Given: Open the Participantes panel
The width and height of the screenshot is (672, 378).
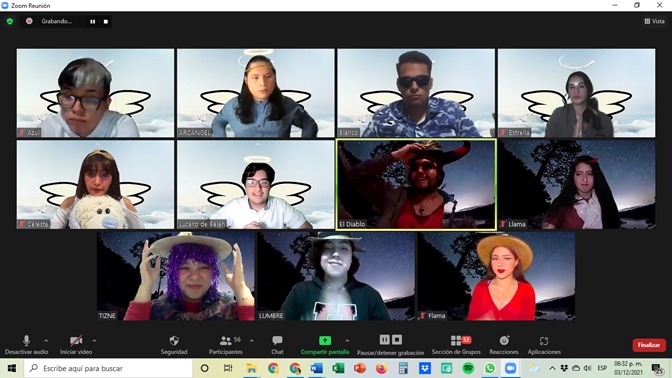Looking at the screenshot, I should pyautogui.click(x=225, y=345).
